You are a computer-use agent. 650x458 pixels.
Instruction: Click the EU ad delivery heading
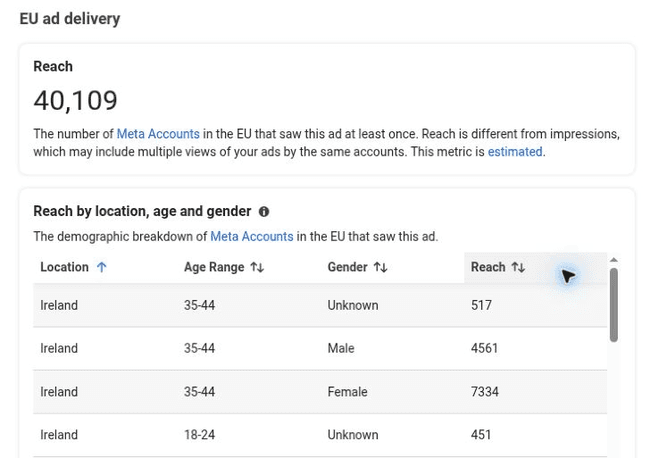70,19
